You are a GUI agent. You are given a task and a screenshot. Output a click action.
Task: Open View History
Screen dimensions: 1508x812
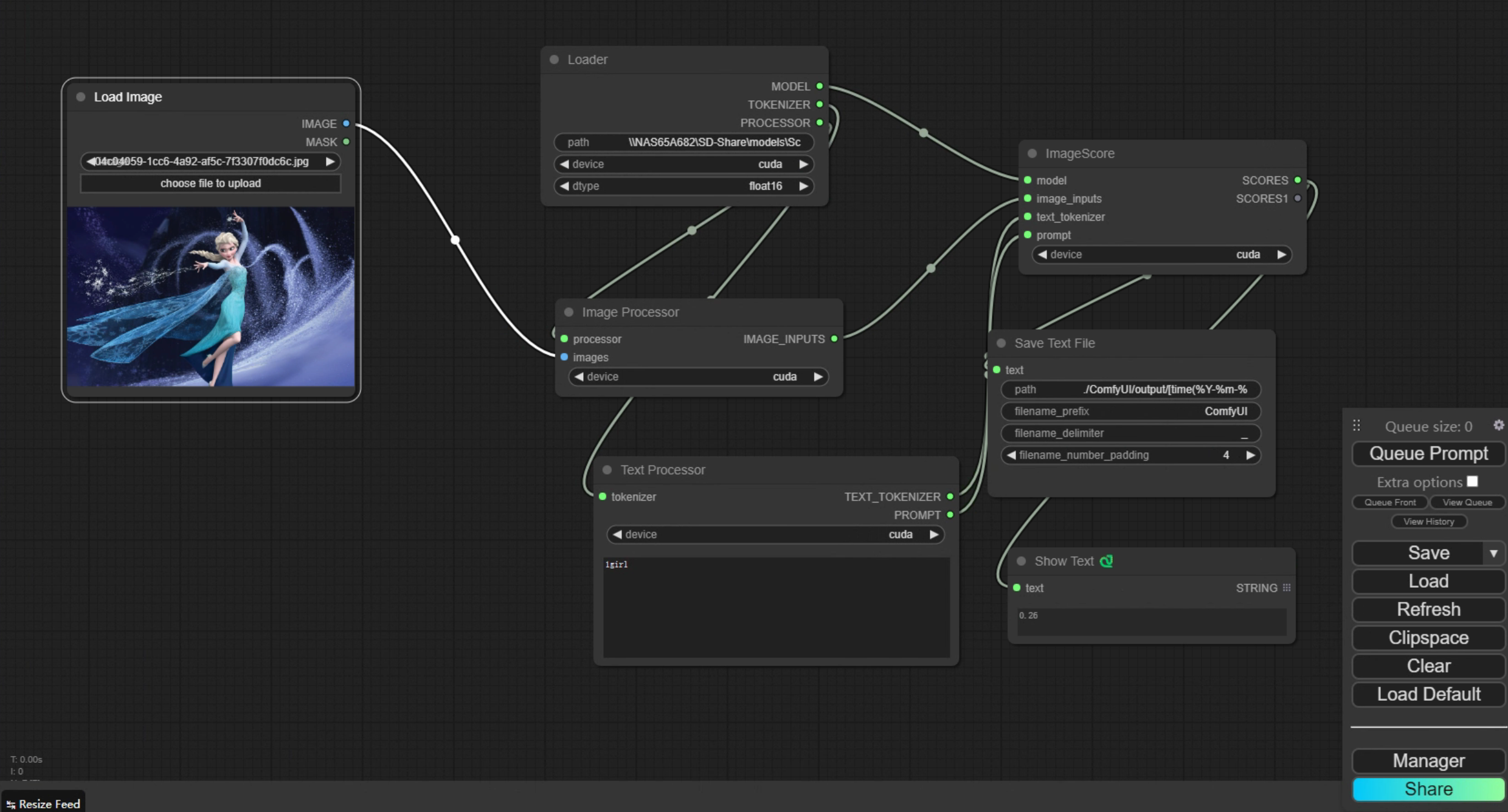tap(1428, 521)
